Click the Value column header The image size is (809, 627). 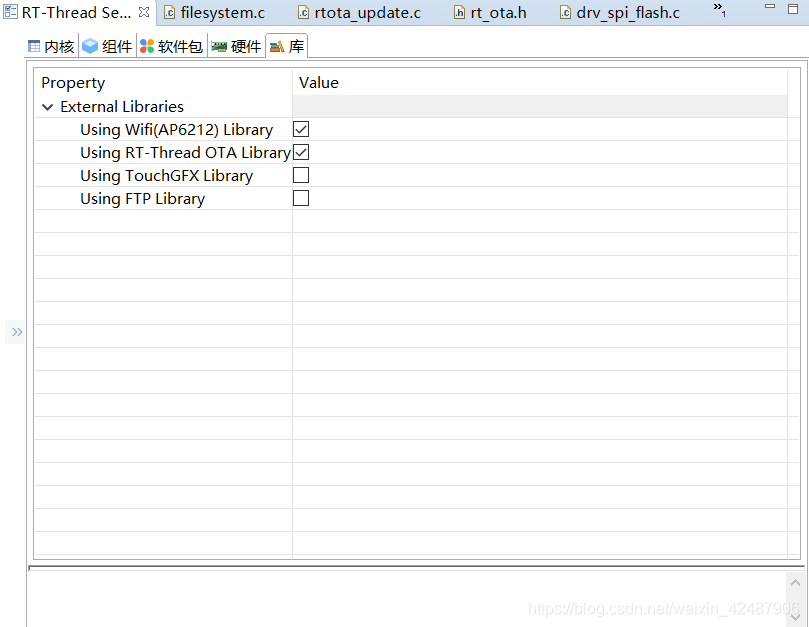(319, 83)
